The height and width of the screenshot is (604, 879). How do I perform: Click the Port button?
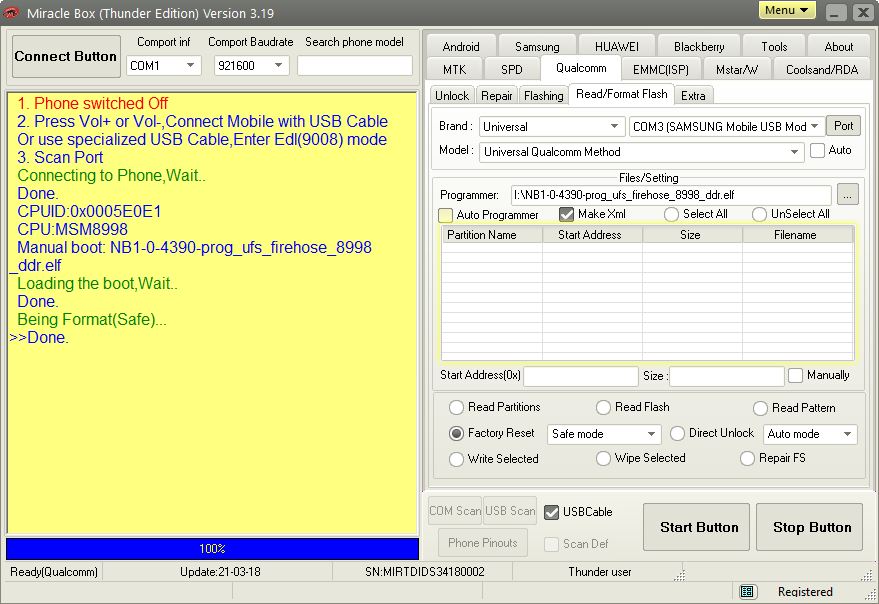(x=843, y=126)
